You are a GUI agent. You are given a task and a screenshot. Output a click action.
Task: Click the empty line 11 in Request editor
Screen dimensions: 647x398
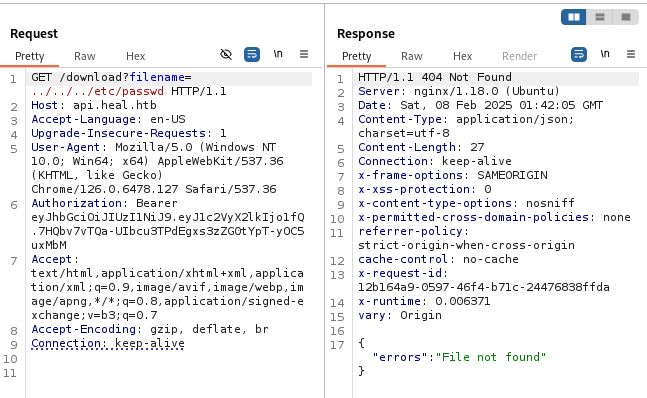(x=169, y=373)
